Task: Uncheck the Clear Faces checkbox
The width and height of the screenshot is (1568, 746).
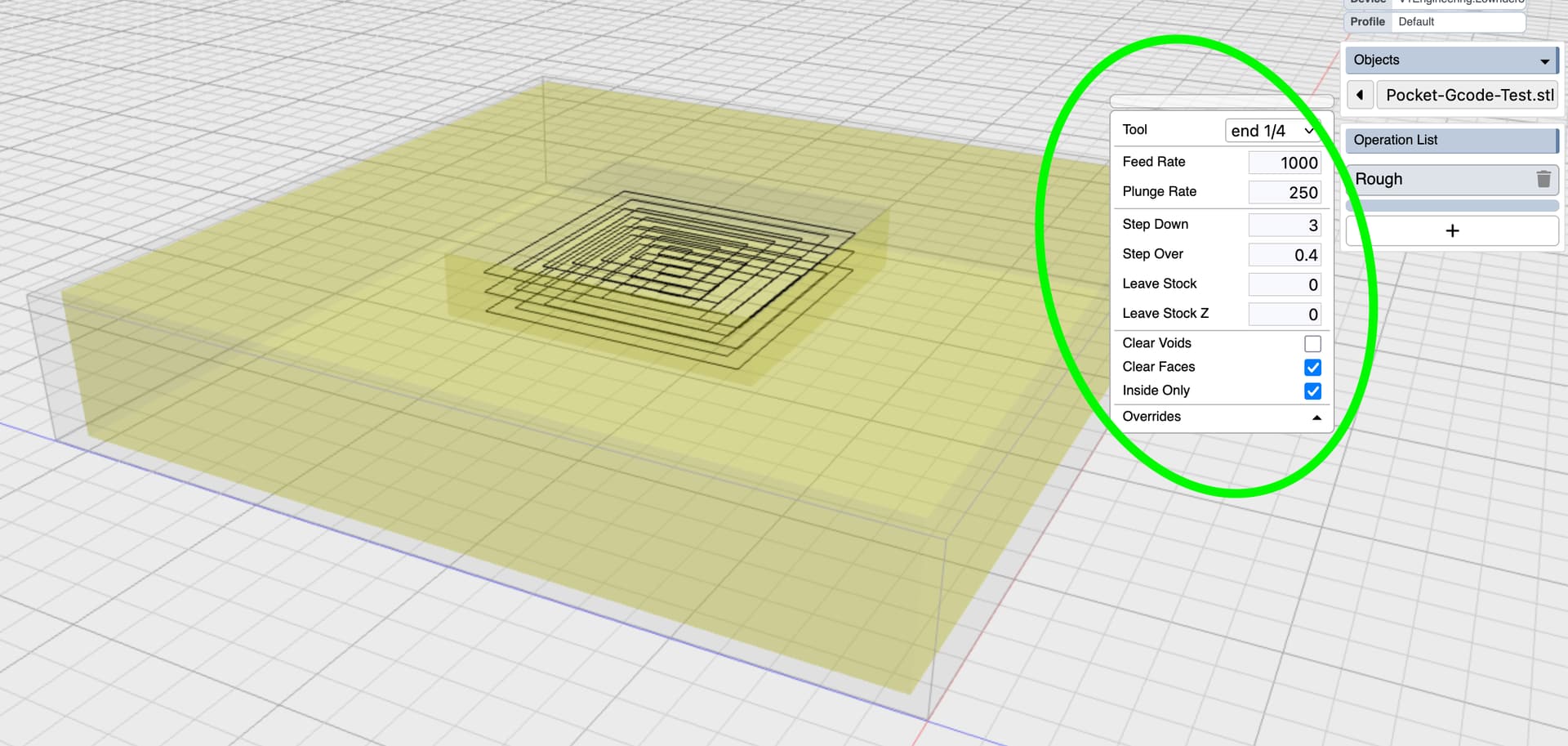Action: click(x=1312, y=368)
